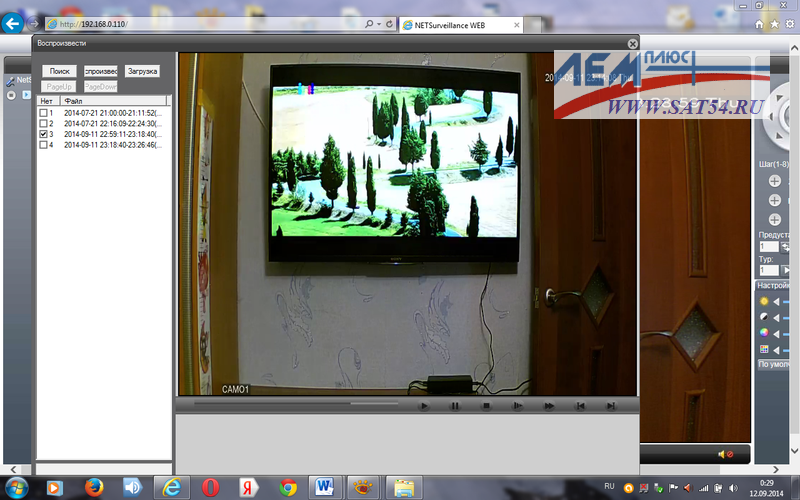Decrease contrast with half-circle icon arrow

pyautogui.click(x=777, y=317)
